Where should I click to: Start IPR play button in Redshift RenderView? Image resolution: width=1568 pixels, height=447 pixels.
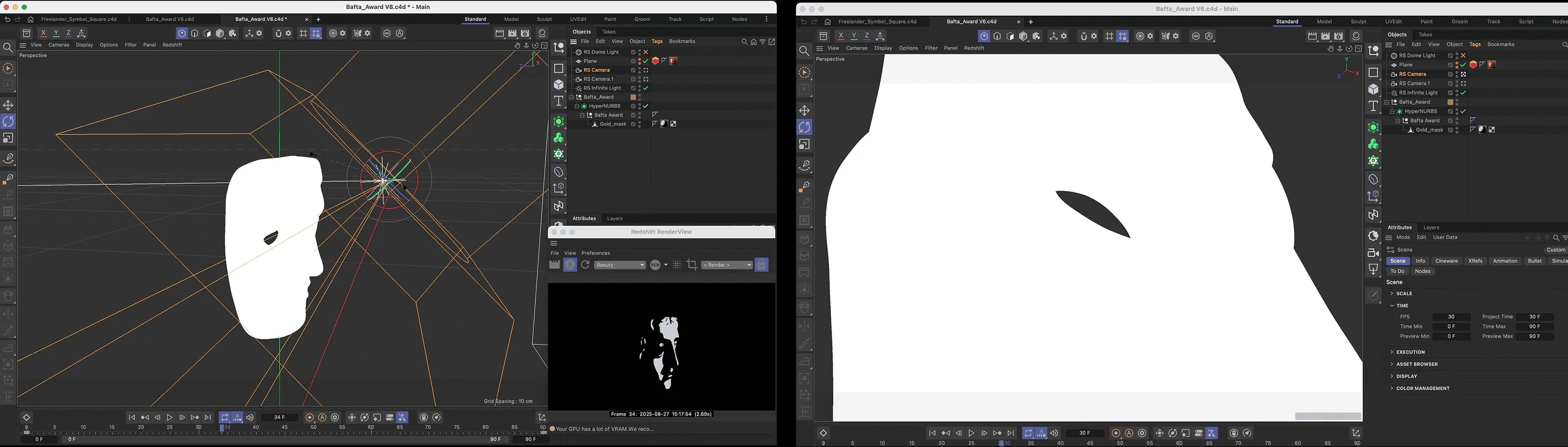click(570, 265)
